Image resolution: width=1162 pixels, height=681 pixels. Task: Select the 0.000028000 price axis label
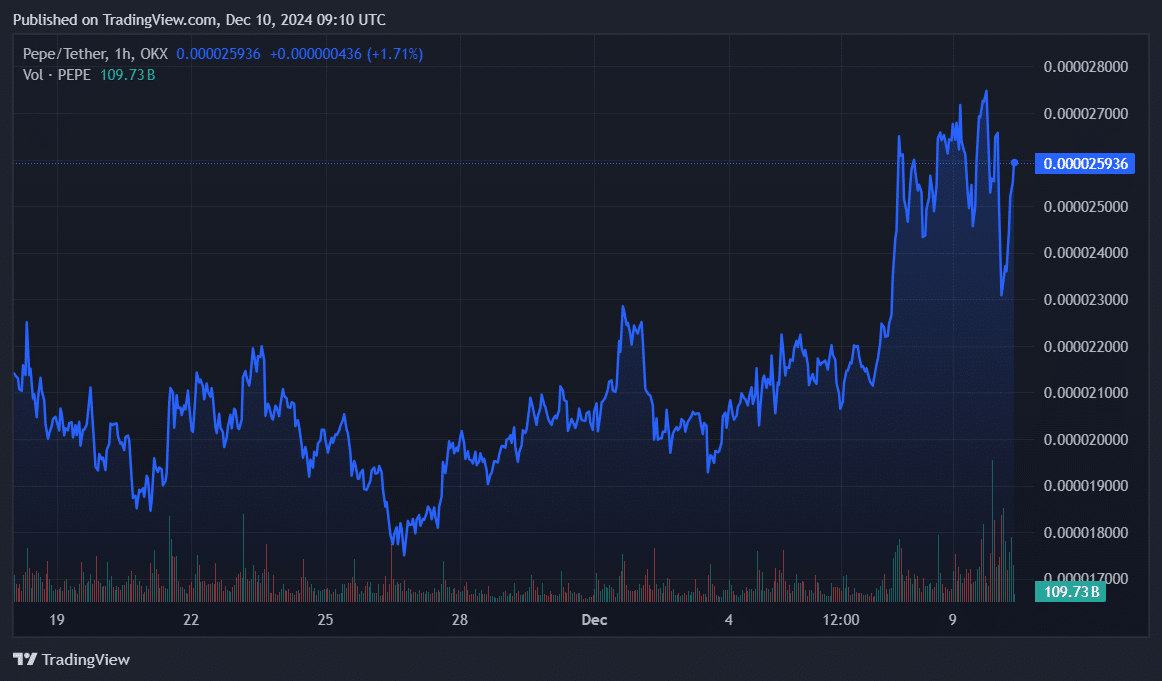[1085, 66]
